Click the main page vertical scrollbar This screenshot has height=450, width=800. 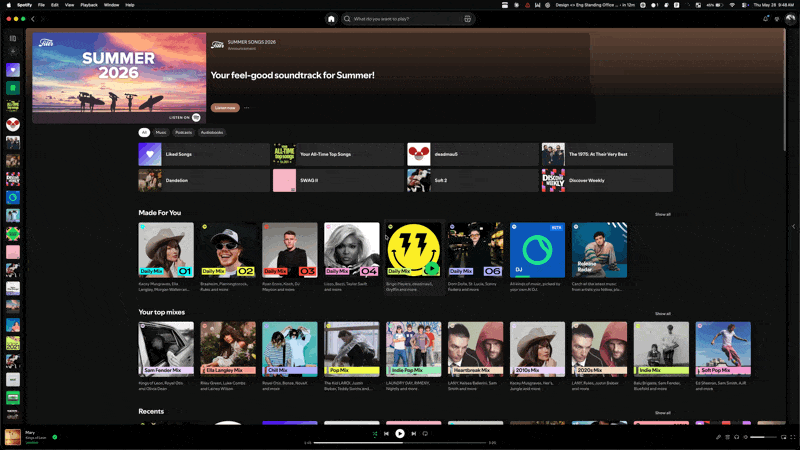(785, 89)
